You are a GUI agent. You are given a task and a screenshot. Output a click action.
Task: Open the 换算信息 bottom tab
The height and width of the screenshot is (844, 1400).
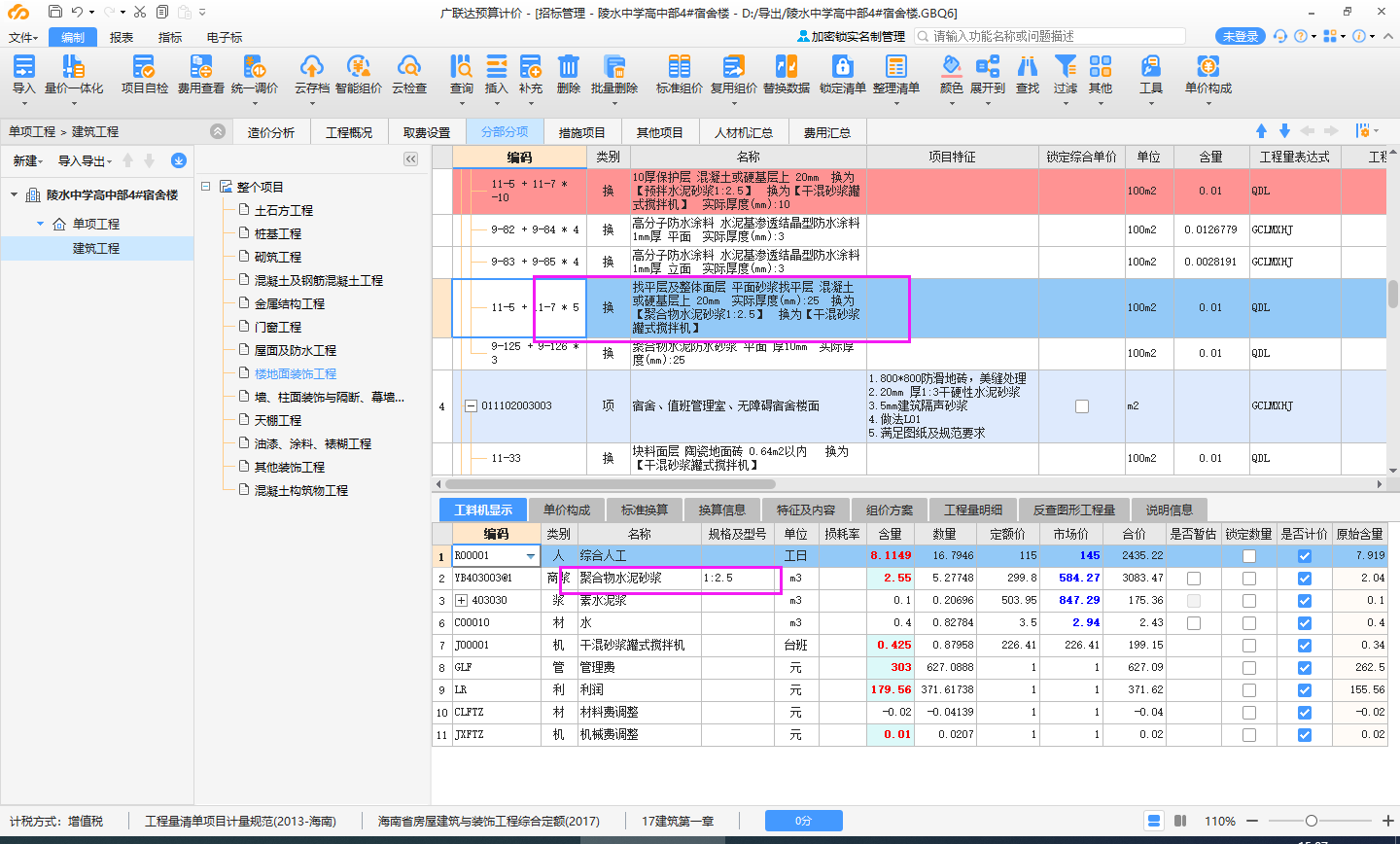(722, 510)
